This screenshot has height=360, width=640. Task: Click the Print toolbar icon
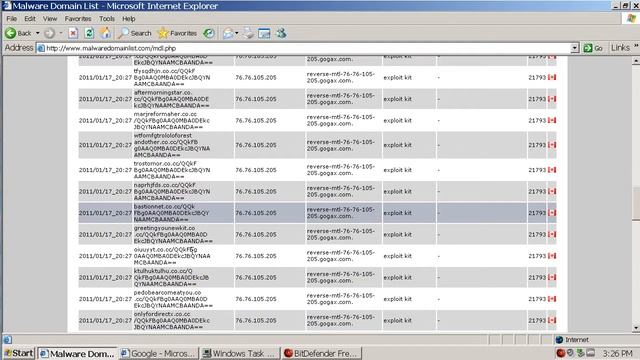point(249,33)
